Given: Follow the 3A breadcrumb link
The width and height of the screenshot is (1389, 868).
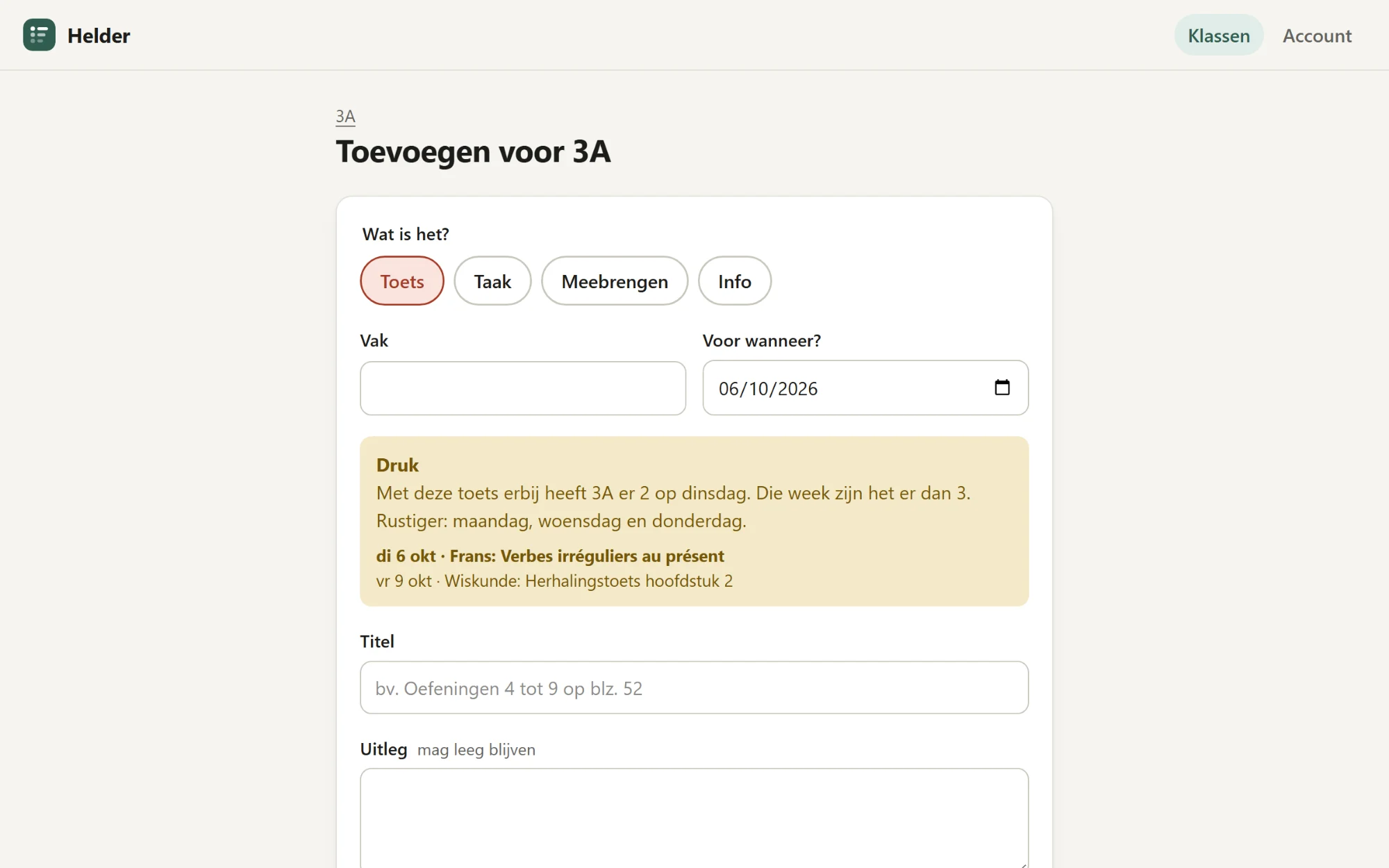Looking at the screenshot, I should (x=345, y=116).
